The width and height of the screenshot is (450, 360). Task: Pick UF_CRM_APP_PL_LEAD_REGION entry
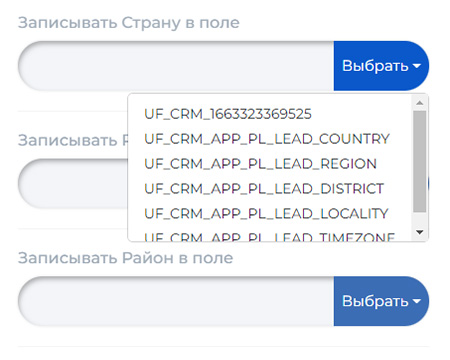pyautogui.click(x=261, y=164)
